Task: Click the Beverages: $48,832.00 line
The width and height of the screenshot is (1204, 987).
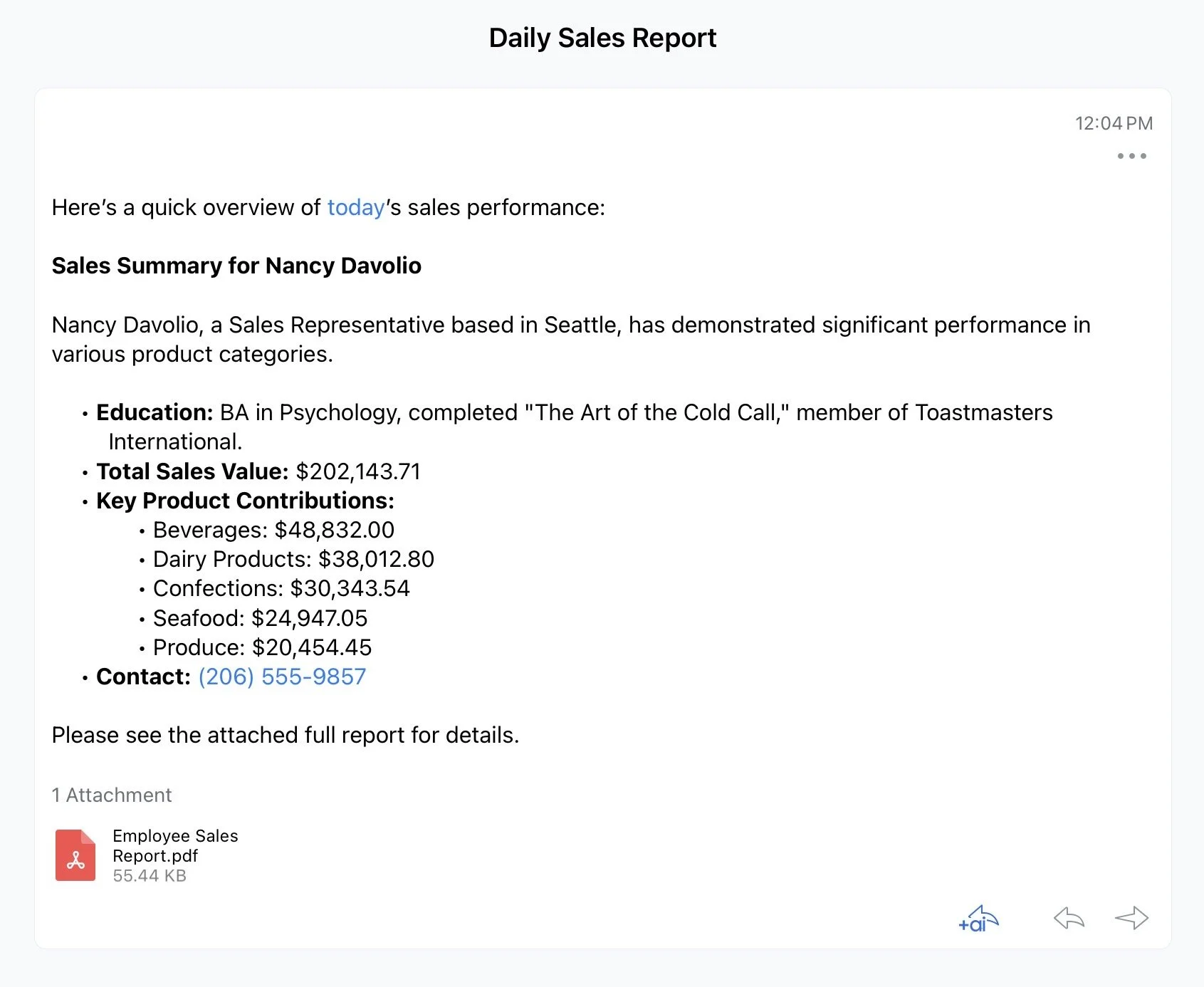Action: coord(273,530)
